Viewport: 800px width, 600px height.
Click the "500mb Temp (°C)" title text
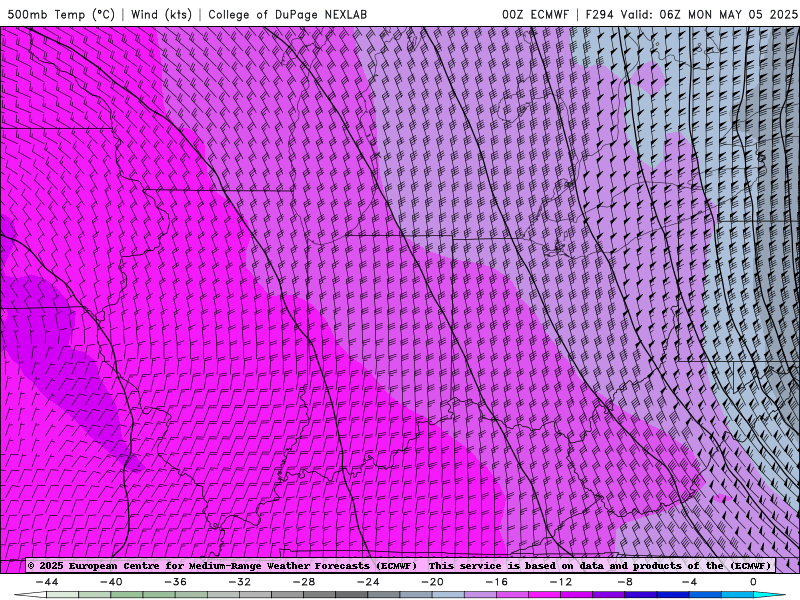(x=61, y=14)
